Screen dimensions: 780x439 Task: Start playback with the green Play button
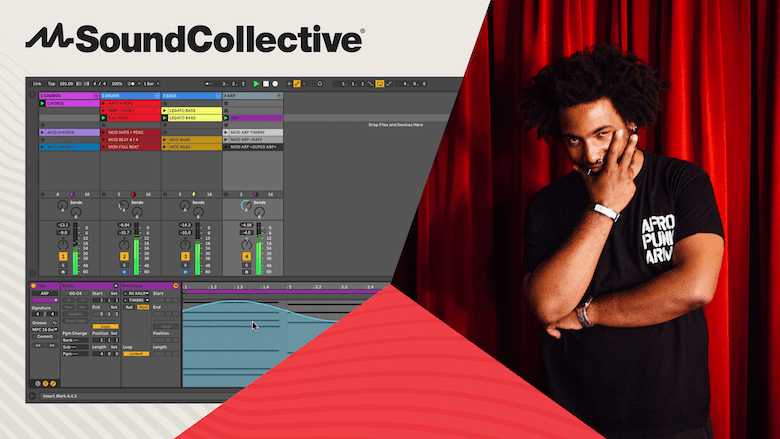click(x=256, y=84)
